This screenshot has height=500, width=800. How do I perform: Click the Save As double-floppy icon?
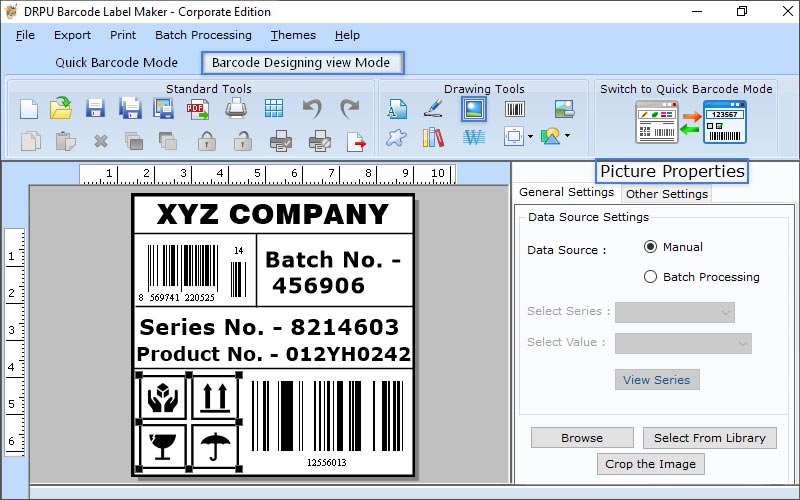[130, 109]
